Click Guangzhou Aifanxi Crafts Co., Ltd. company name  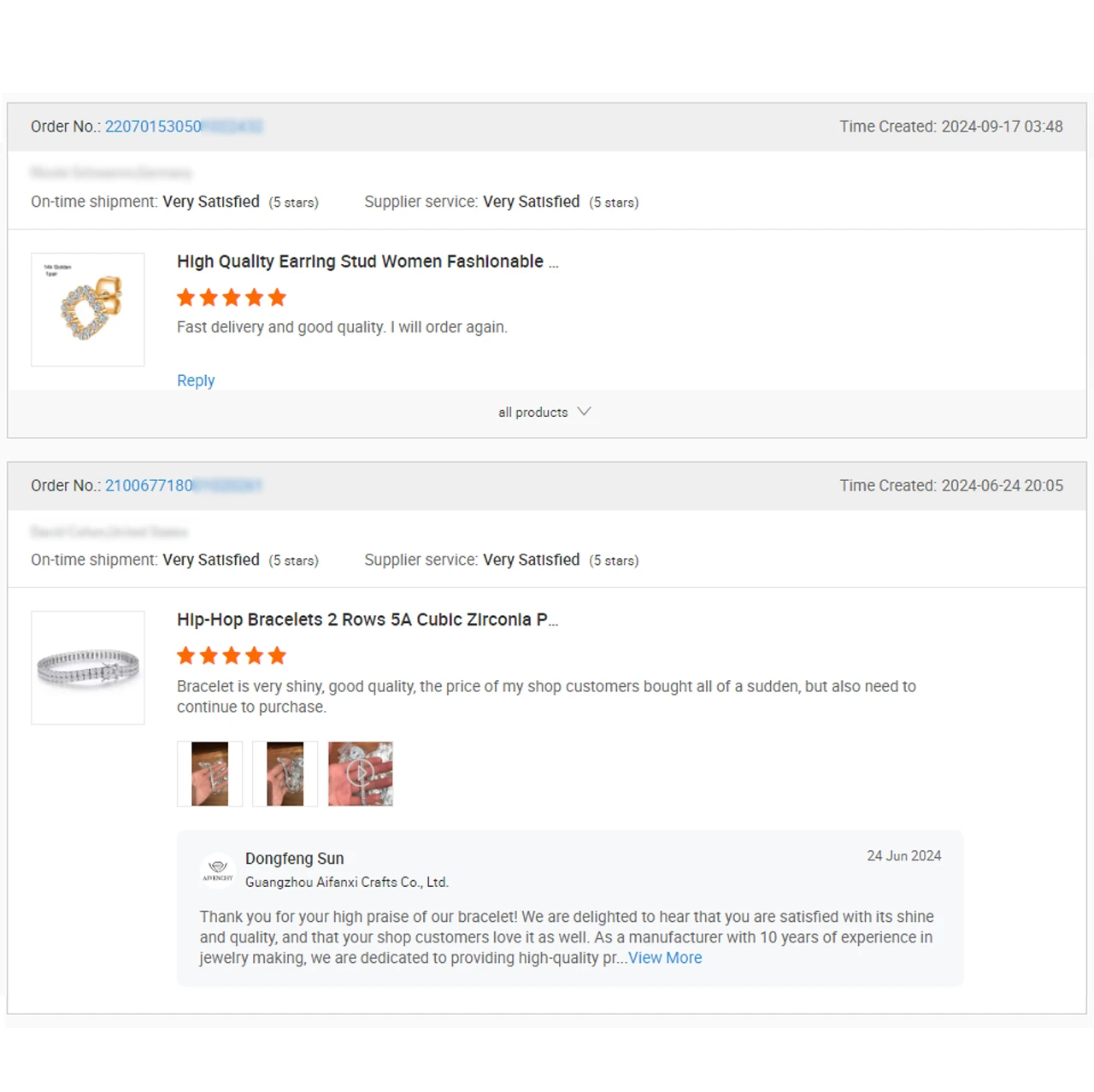[346, 882]
